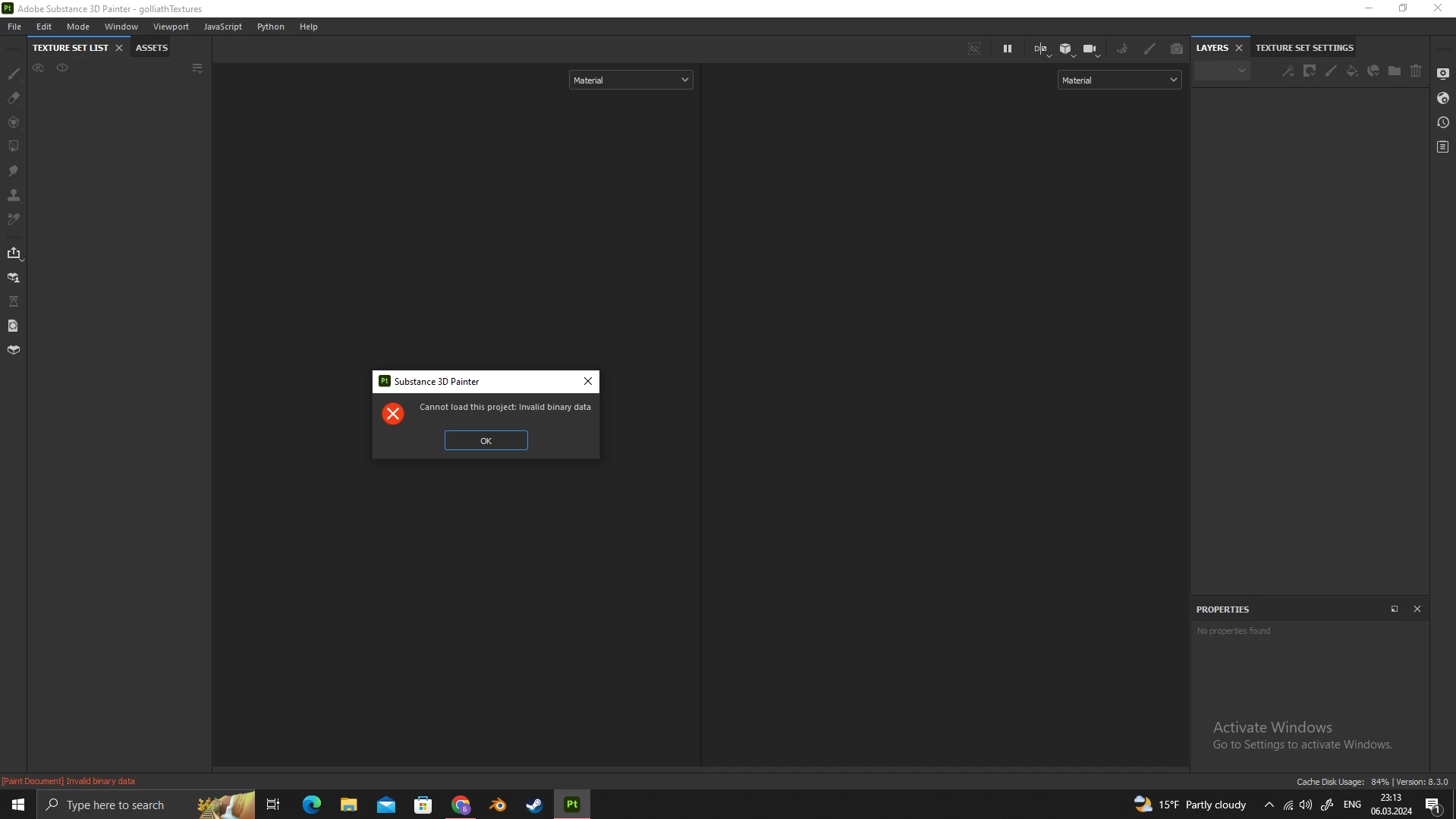
Task: Open the Window menu
Action: 121,27
